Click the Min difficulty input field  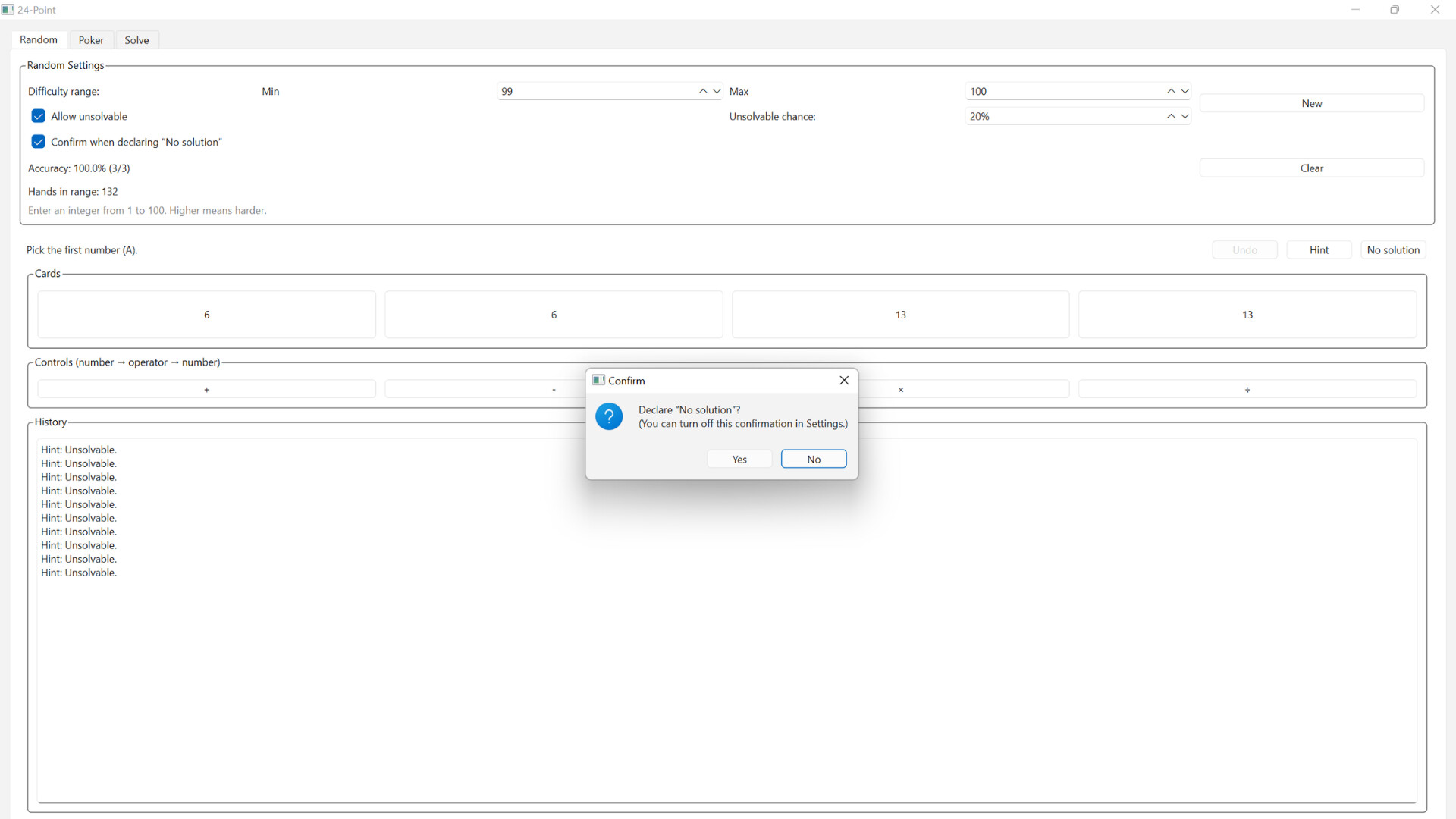click(595, 91)
